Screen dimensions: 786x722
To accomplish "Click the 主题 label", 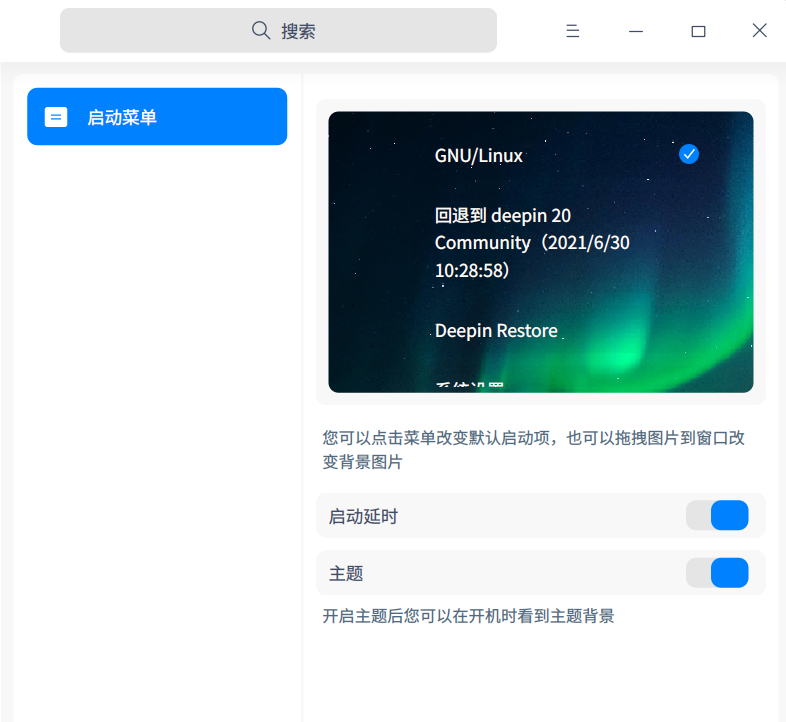I will coord(346,573).
